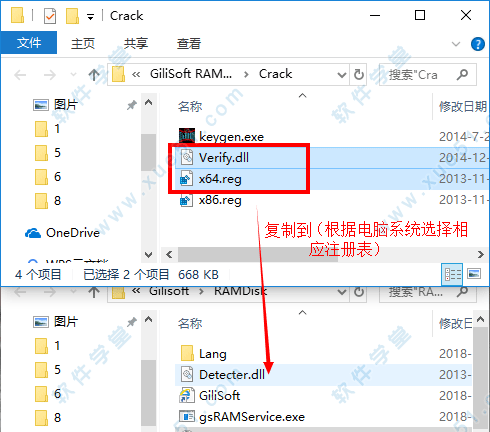Switch to the 查看 ribbon tab
This screenshot has height=432, width=490.
coord(189,44)
